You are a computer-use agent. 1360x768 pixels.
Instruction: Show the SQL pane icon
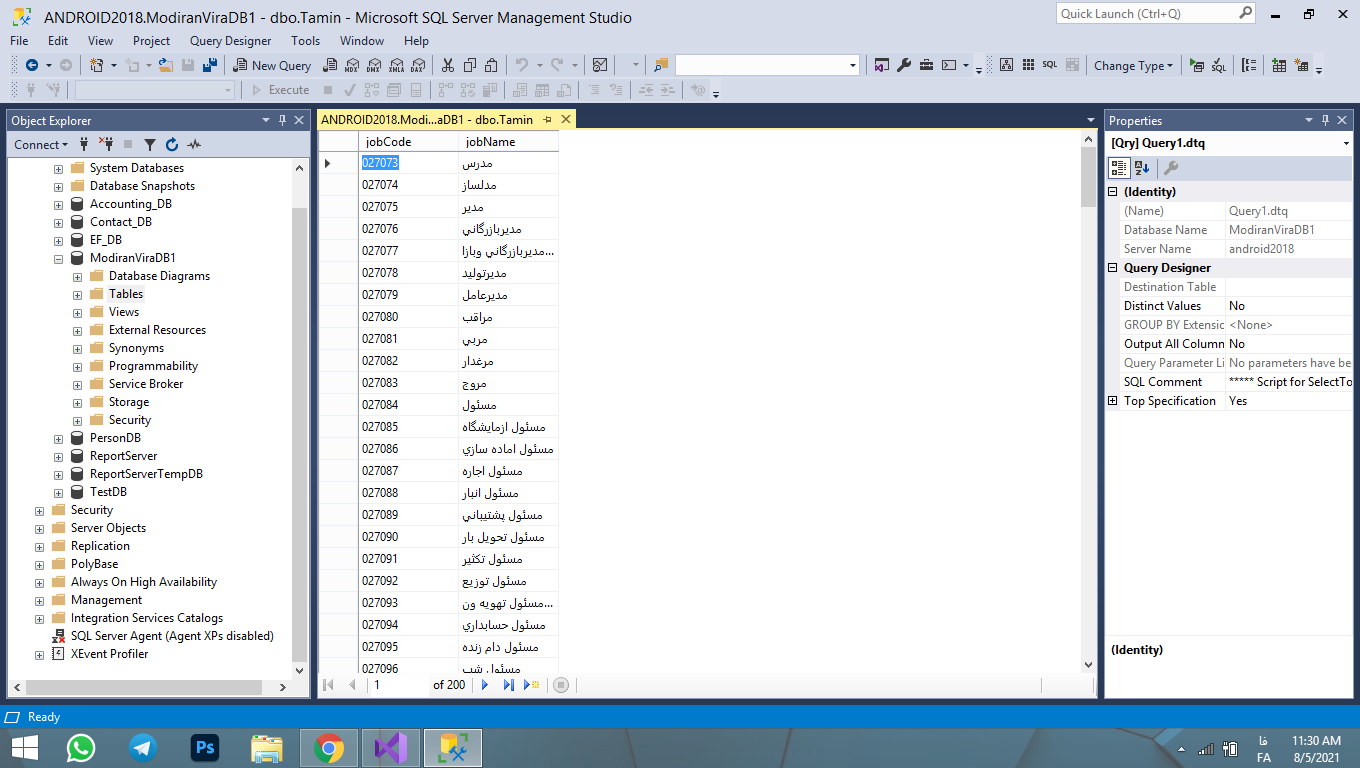[1050, 65]
